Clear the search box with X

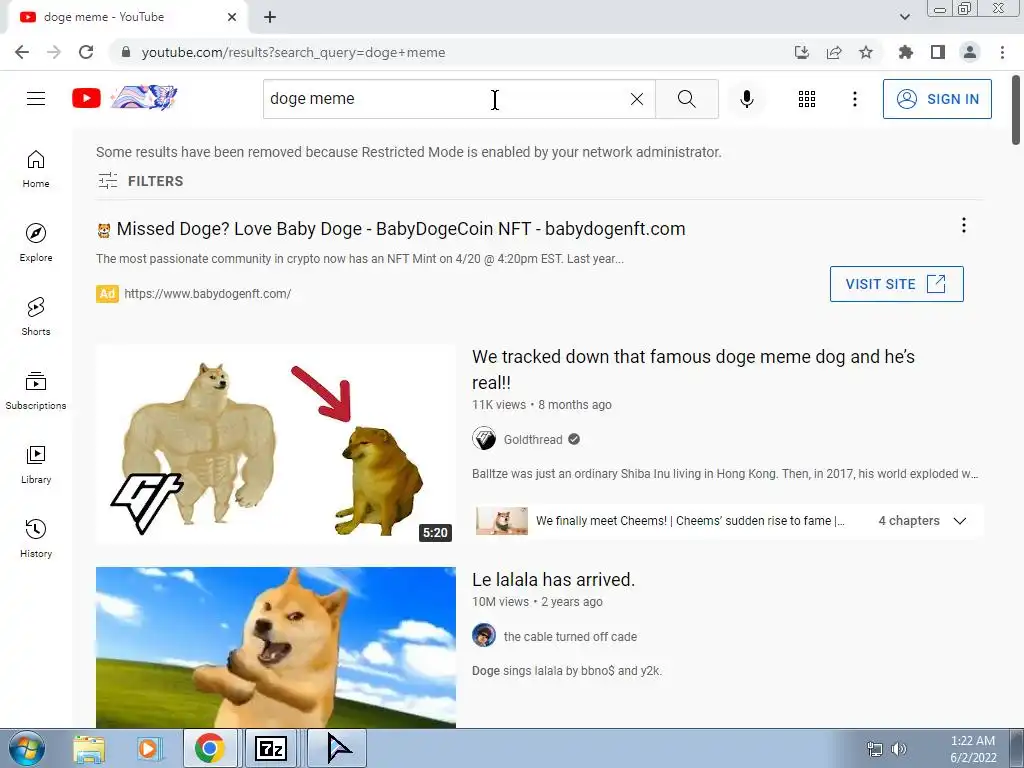[637, 99]
